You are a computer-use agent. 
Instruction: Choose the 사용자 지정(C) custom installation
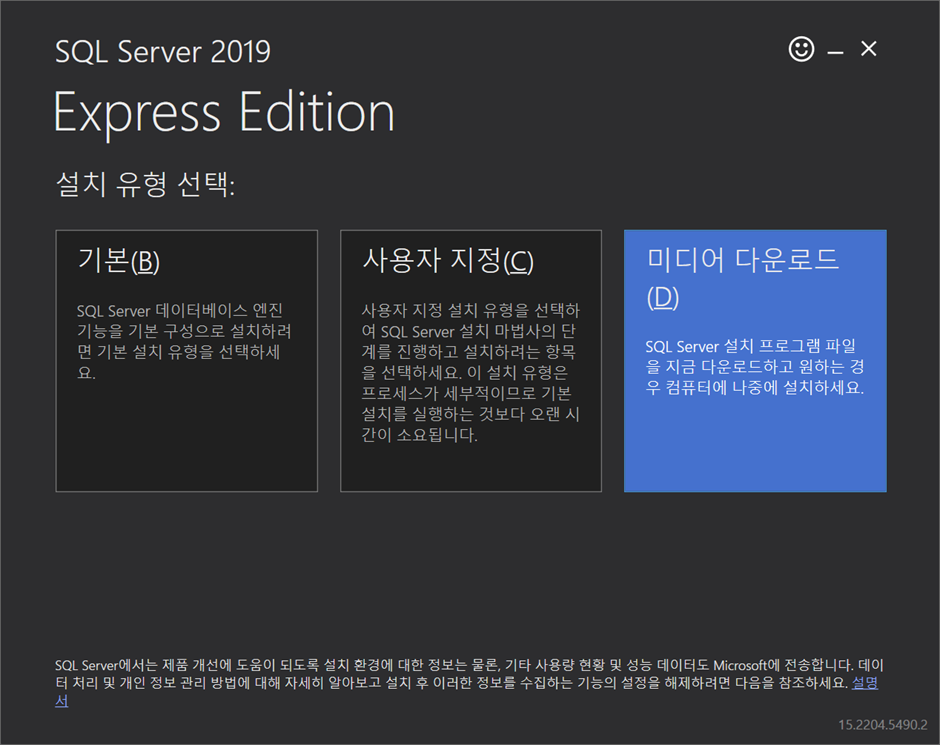coord(471,361)
